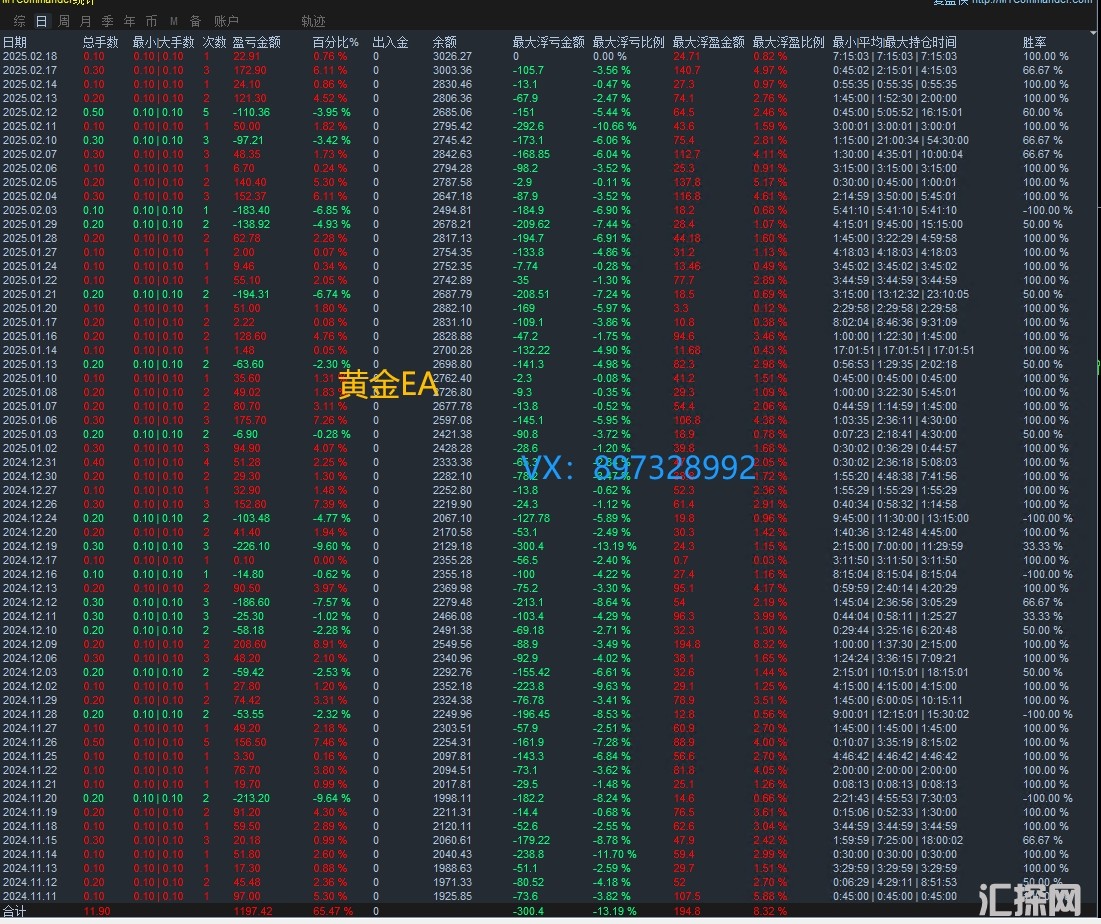Select the 备 notes tab
The width and height of the screenshot is (1101, 924).
(195, 21)
